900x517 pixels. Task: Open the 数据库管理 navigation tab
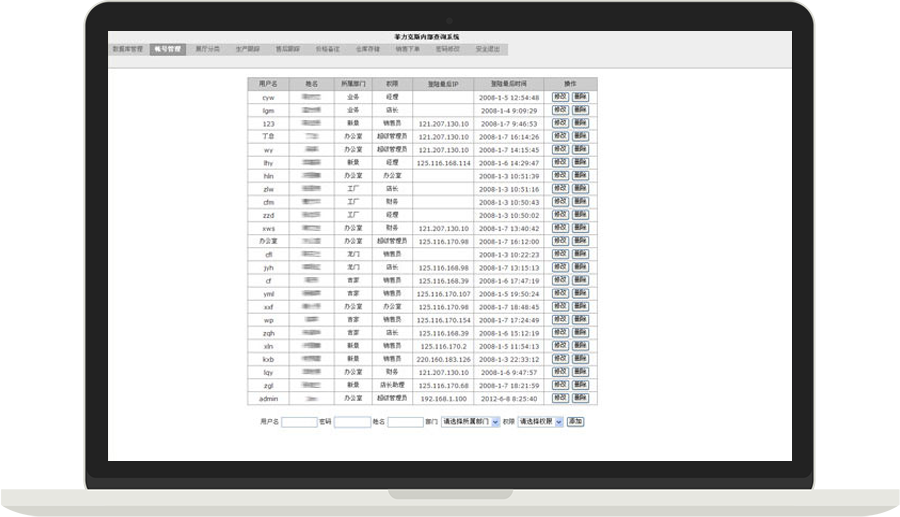tap(128, 49)
